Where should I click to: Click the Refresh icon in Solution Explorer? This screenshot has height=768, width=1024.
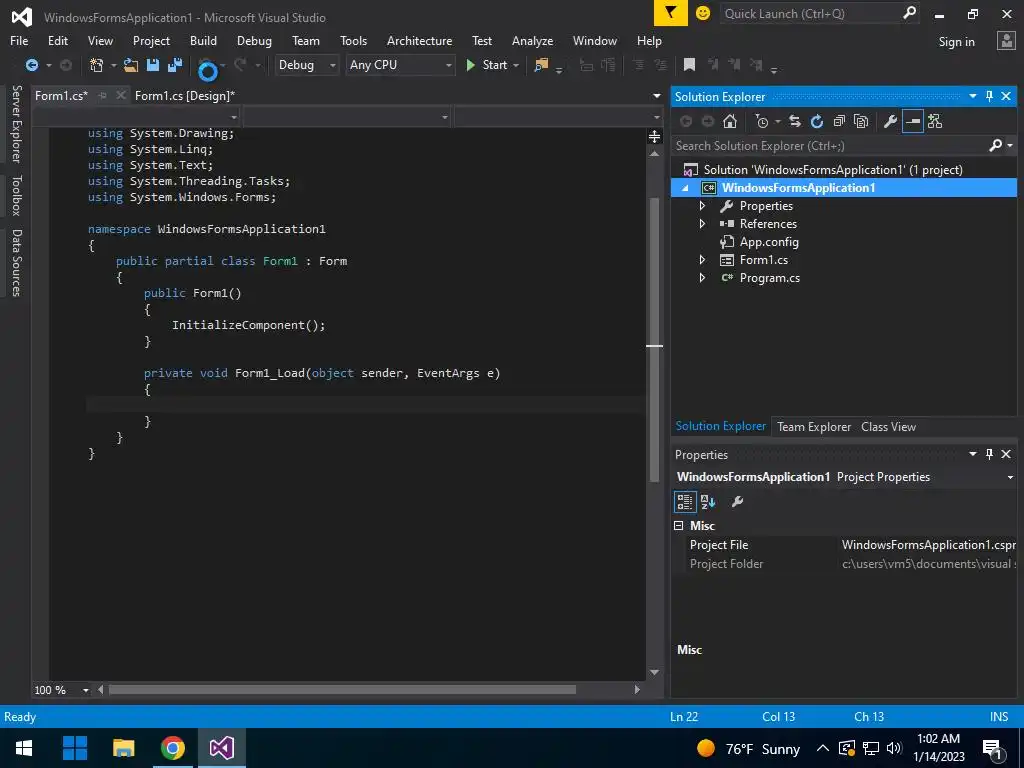click(x=817, y=121)
